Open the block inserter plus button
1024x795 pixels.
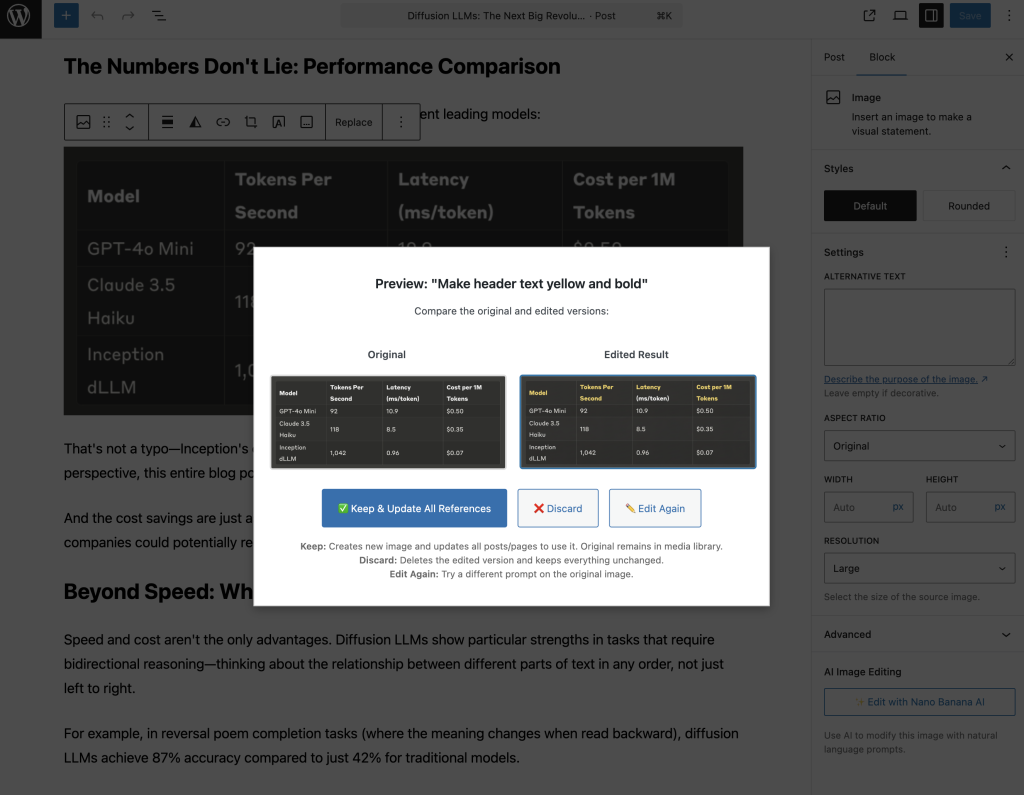(x=66, y=16)
